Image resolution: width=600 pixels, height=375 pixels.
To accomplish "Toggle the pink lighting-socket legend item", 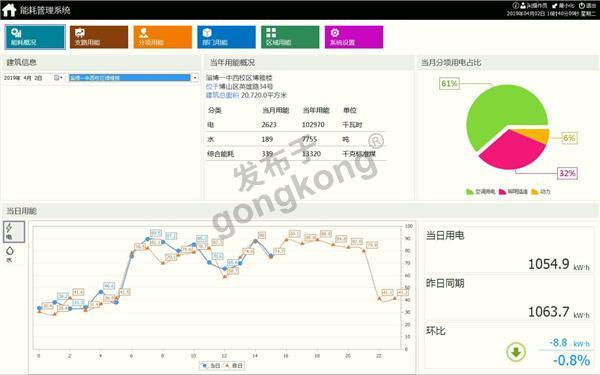I will point(514,191).
